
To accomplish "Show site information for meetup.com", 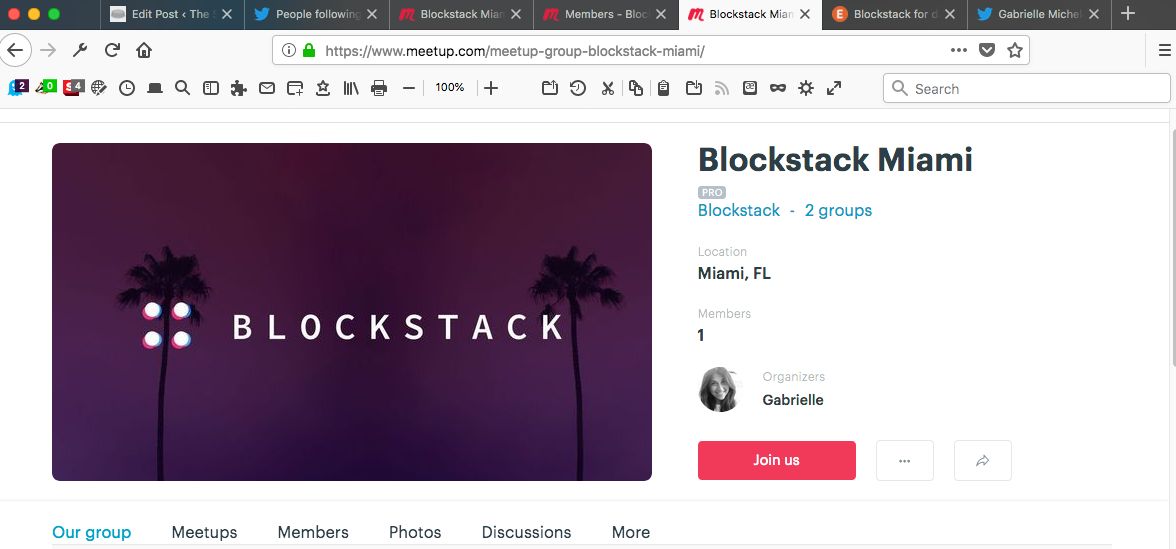I will click(289, 50).
